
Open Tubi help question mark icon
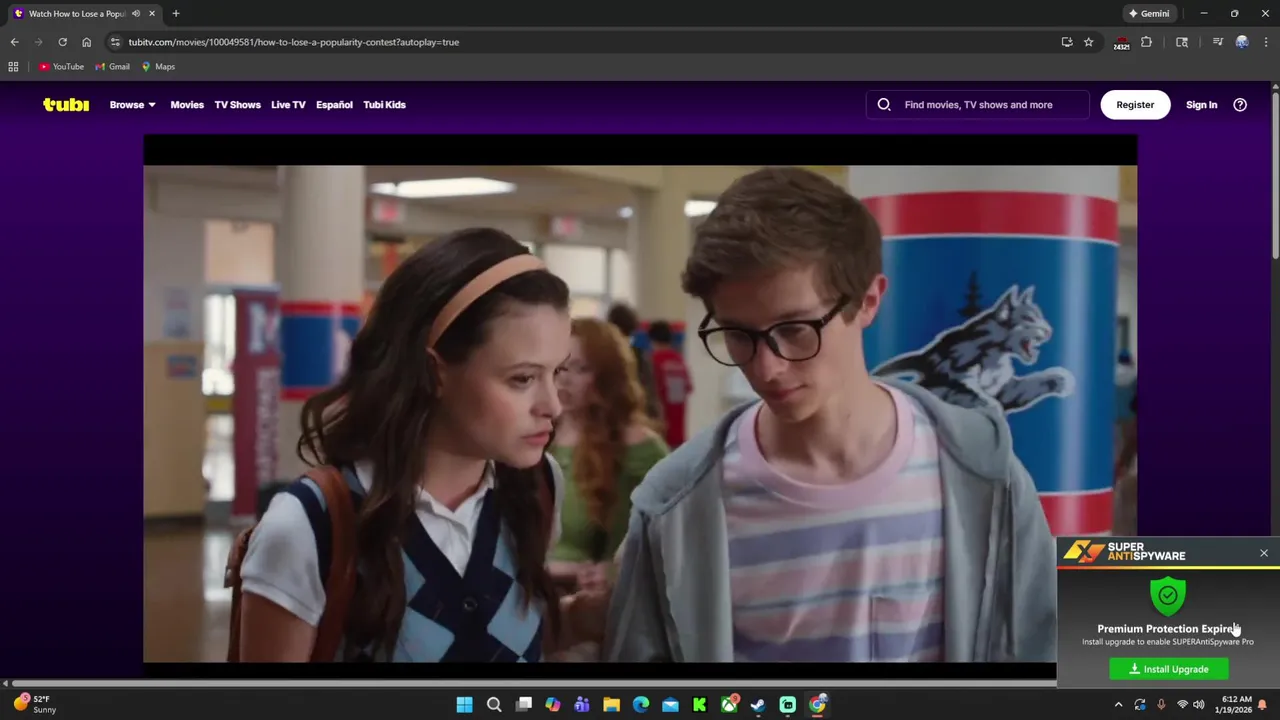(x=1240, y=104)
